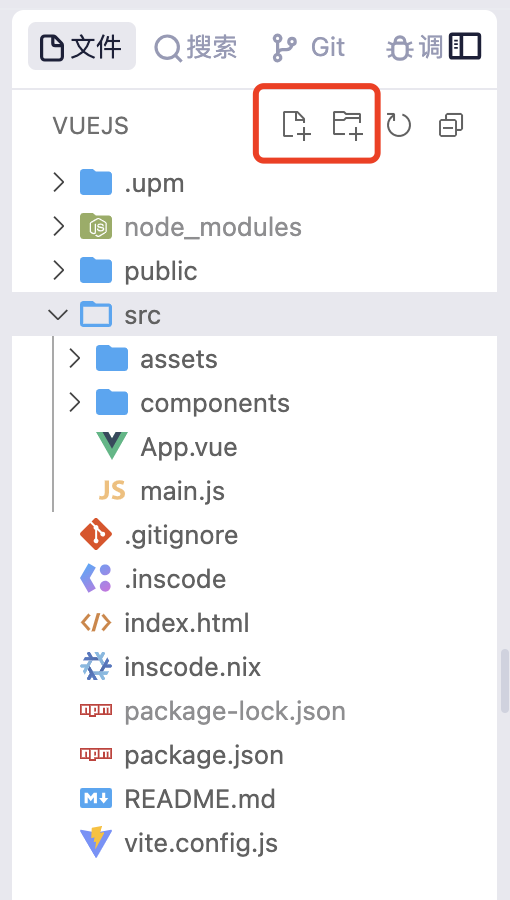Switch to the Git tab
The height and width of the screenshot is (900, 510).
(x=308, y=46)
